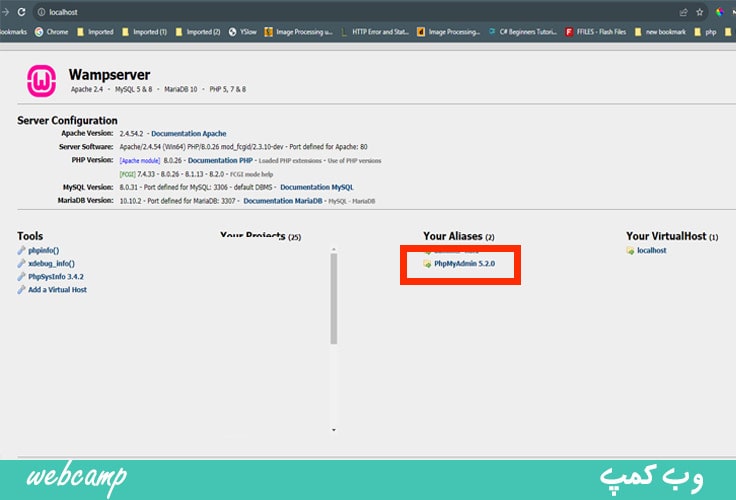Open the Imported (1) bookmarks folder
Viewport: 736px width, 500px height.
click(x=144, y=32)
